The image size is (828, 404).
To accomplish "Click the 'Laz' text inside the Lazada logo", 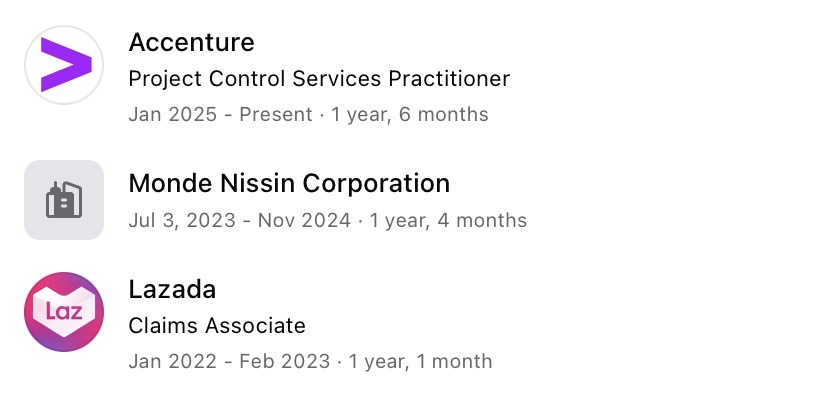I will [64, 311].
